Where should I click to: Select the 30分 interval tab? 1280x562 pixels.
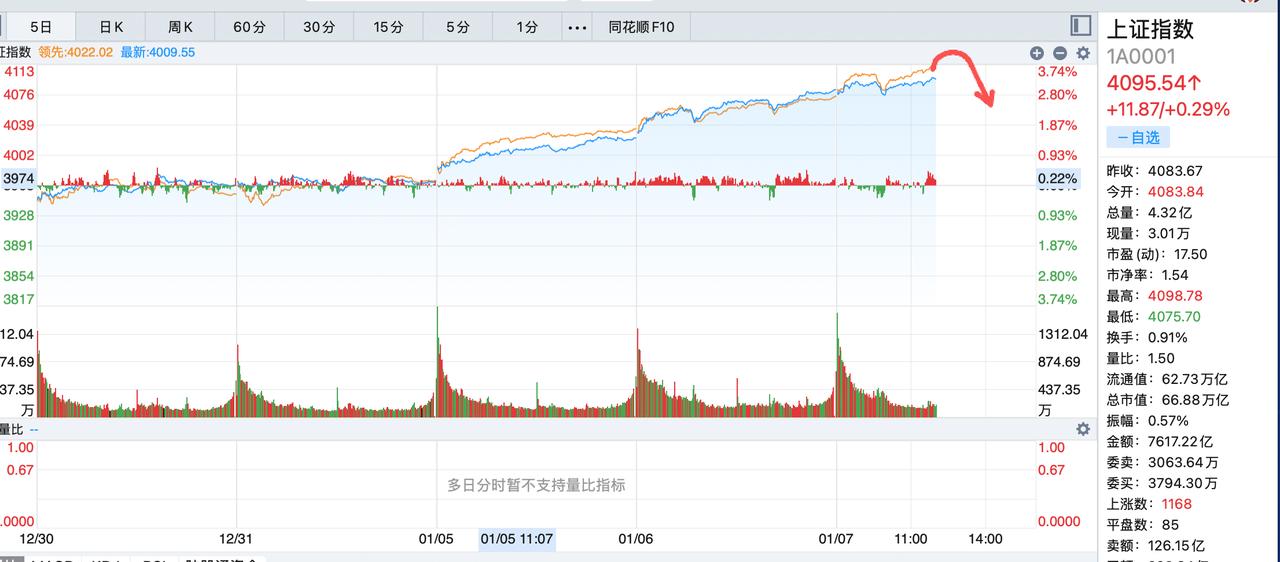[x=318, y=27]
